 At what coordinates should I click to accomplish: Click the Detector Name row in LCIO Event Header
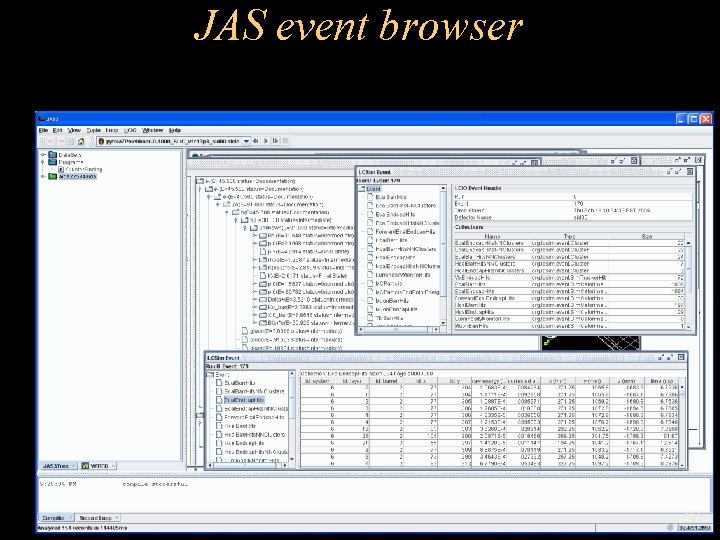(x=573, y=217)
